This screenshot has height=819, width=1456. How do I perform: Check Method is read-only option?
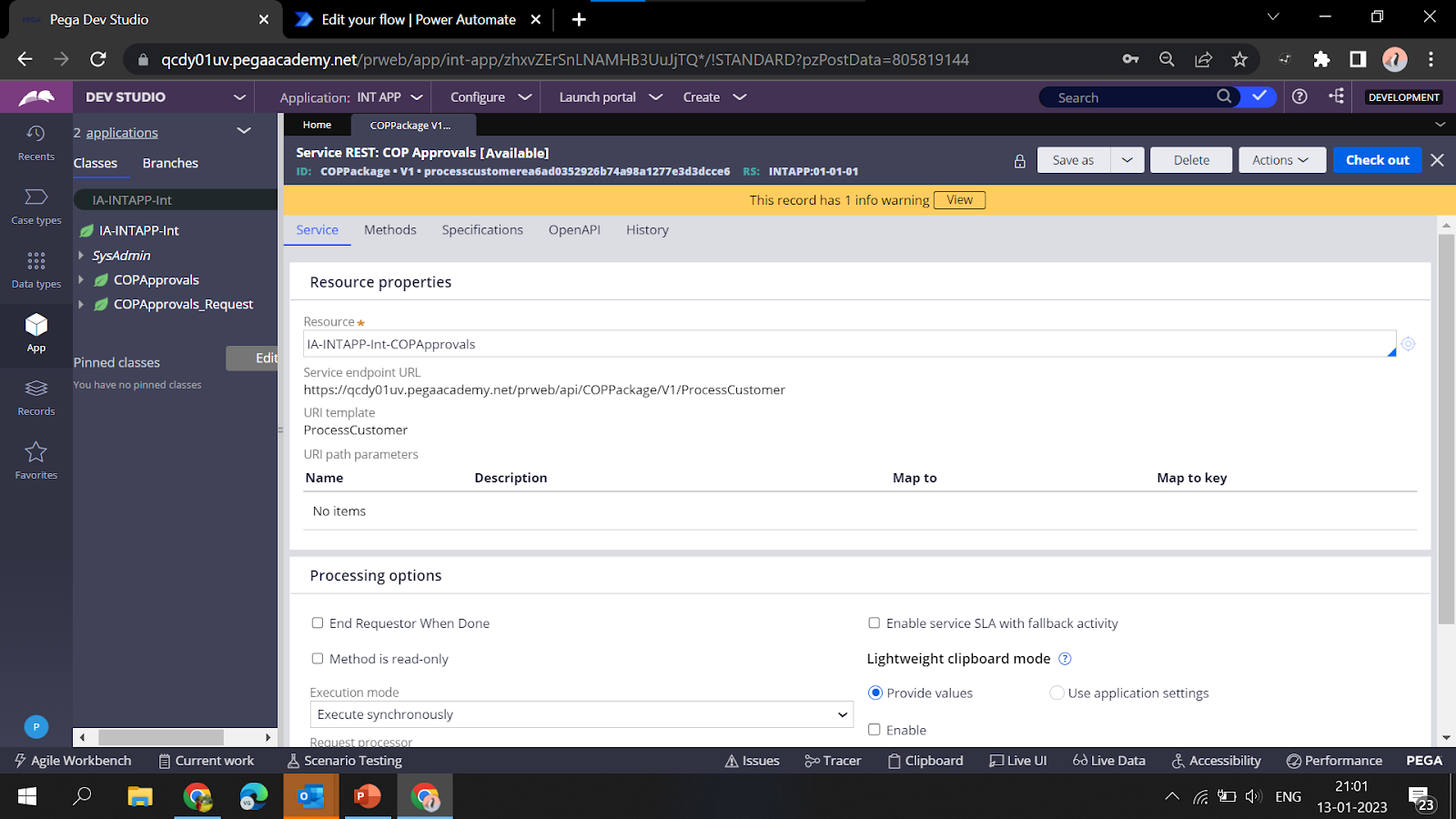point(318,659)
